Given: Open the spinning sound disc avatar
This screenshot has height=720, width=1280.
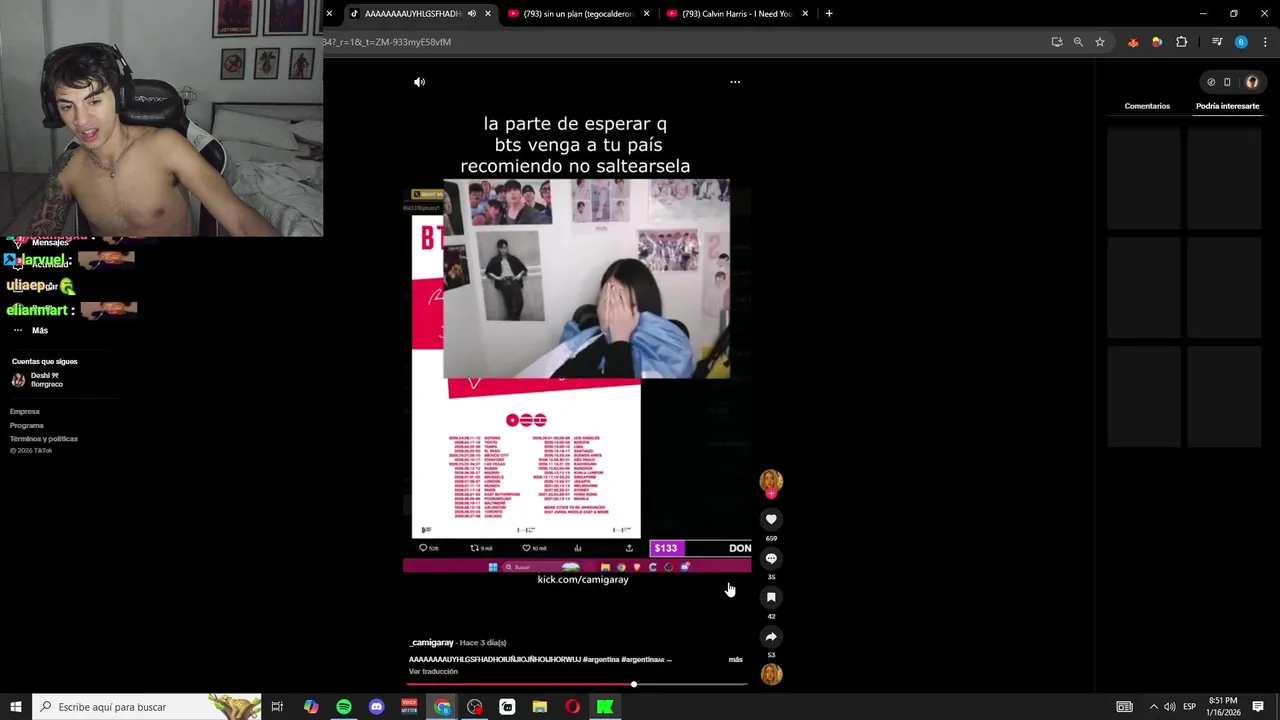Looking at the screenshot, I should click(771, 674).
